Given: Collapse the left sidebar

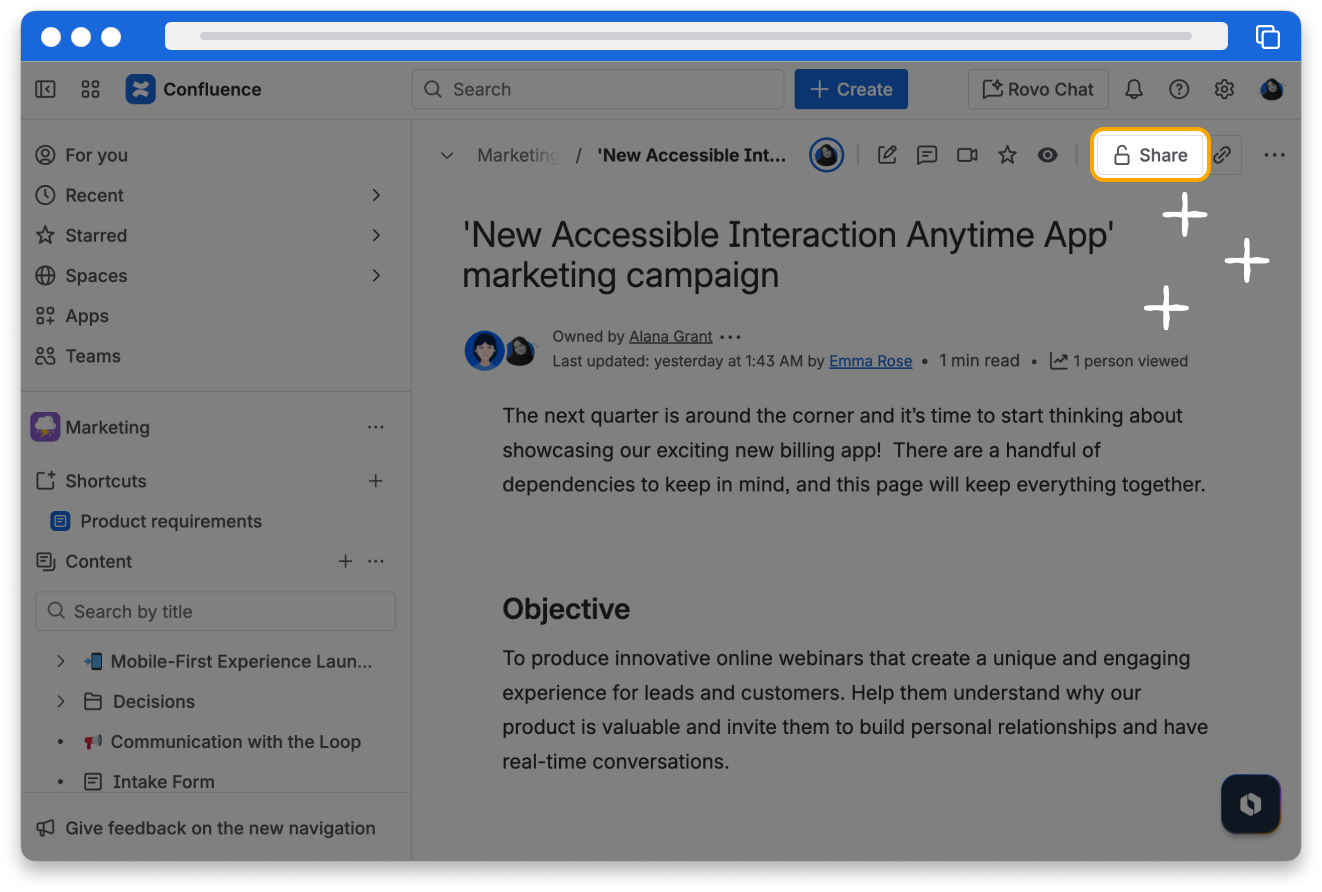Looking at the screenshot, I should (45, 89).
